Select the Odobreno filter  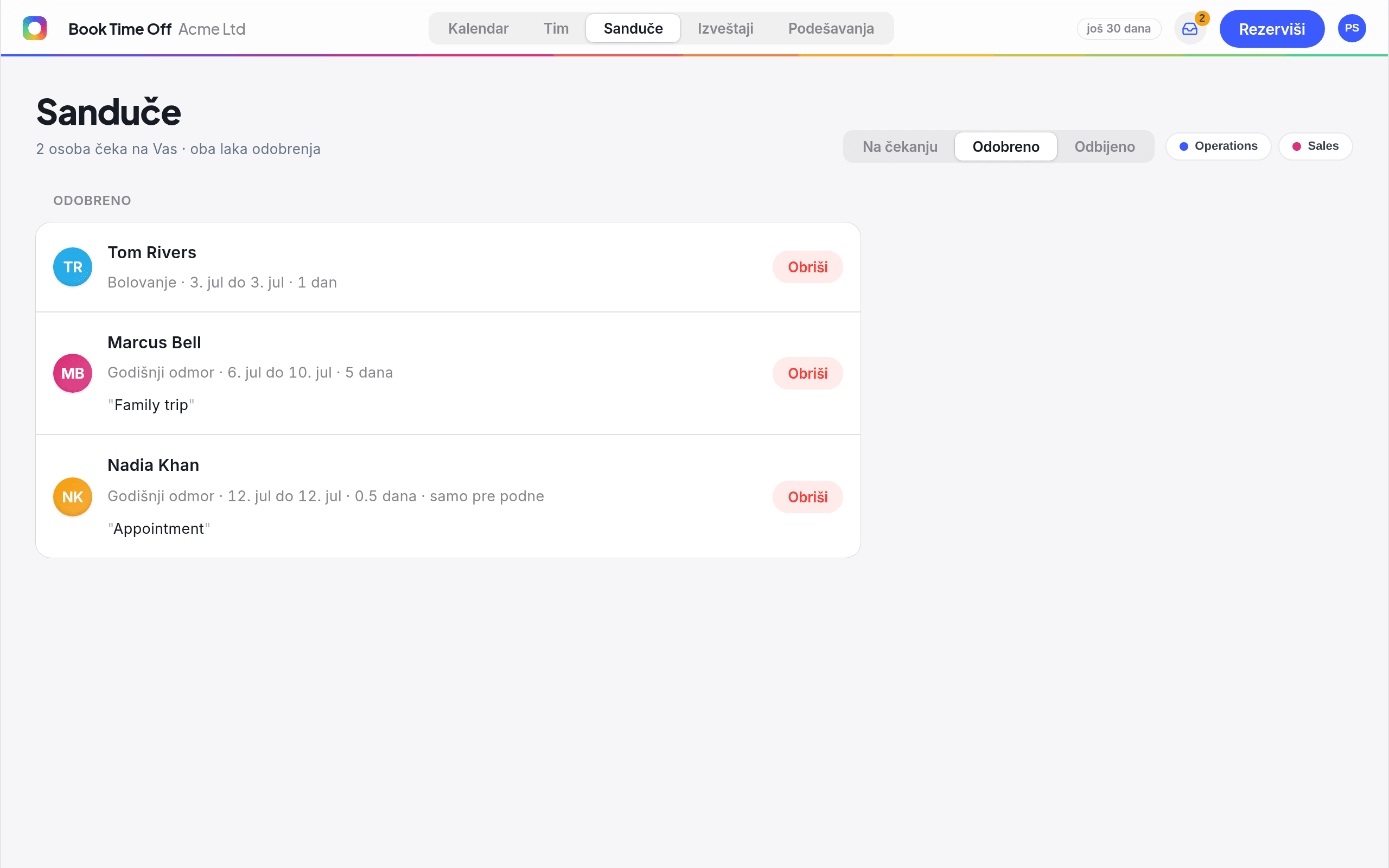[x=1005, y=146]
